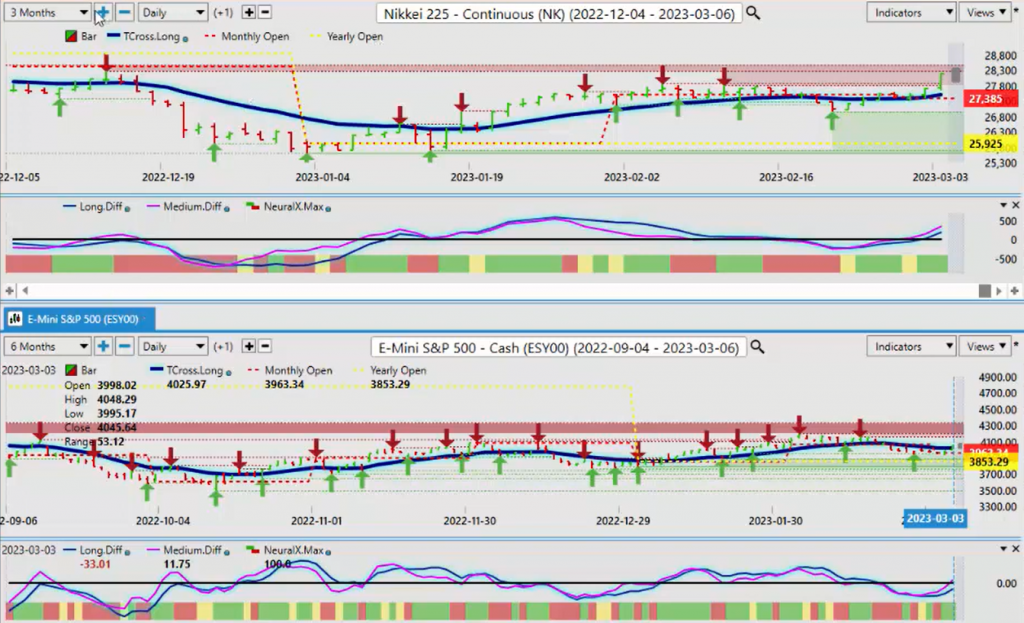Click the Open value 3998.02
The width and height of the screenshot is (1024, 623).
coord(116,385)
